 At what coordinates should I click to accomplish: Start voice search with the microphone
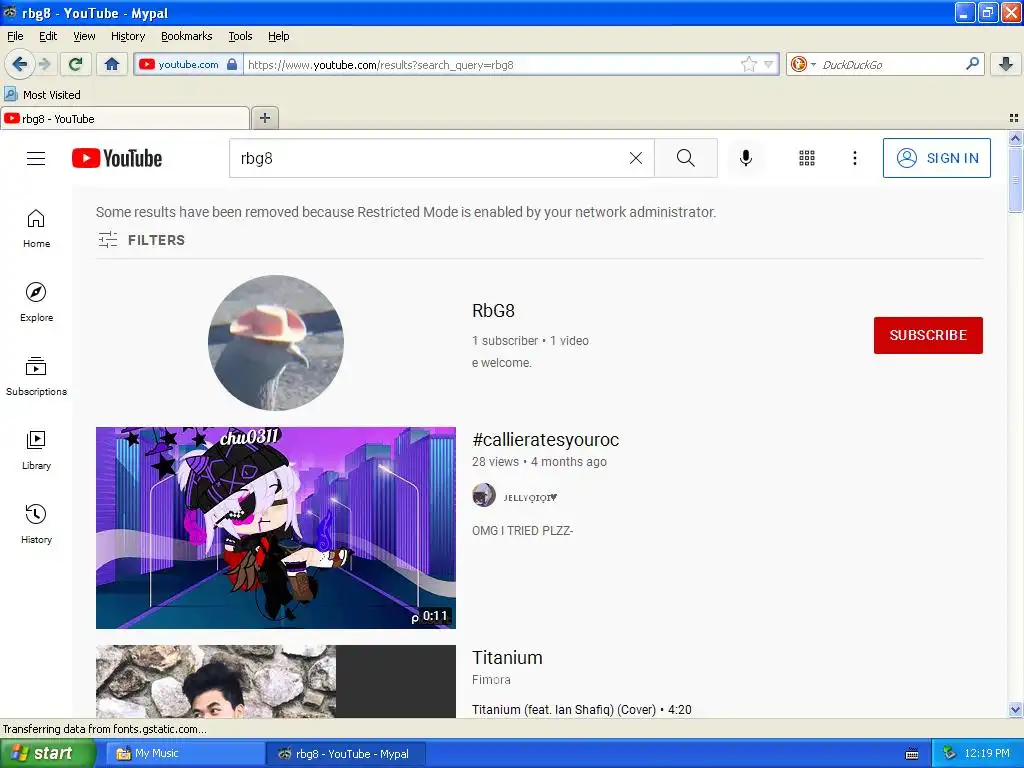746,158
